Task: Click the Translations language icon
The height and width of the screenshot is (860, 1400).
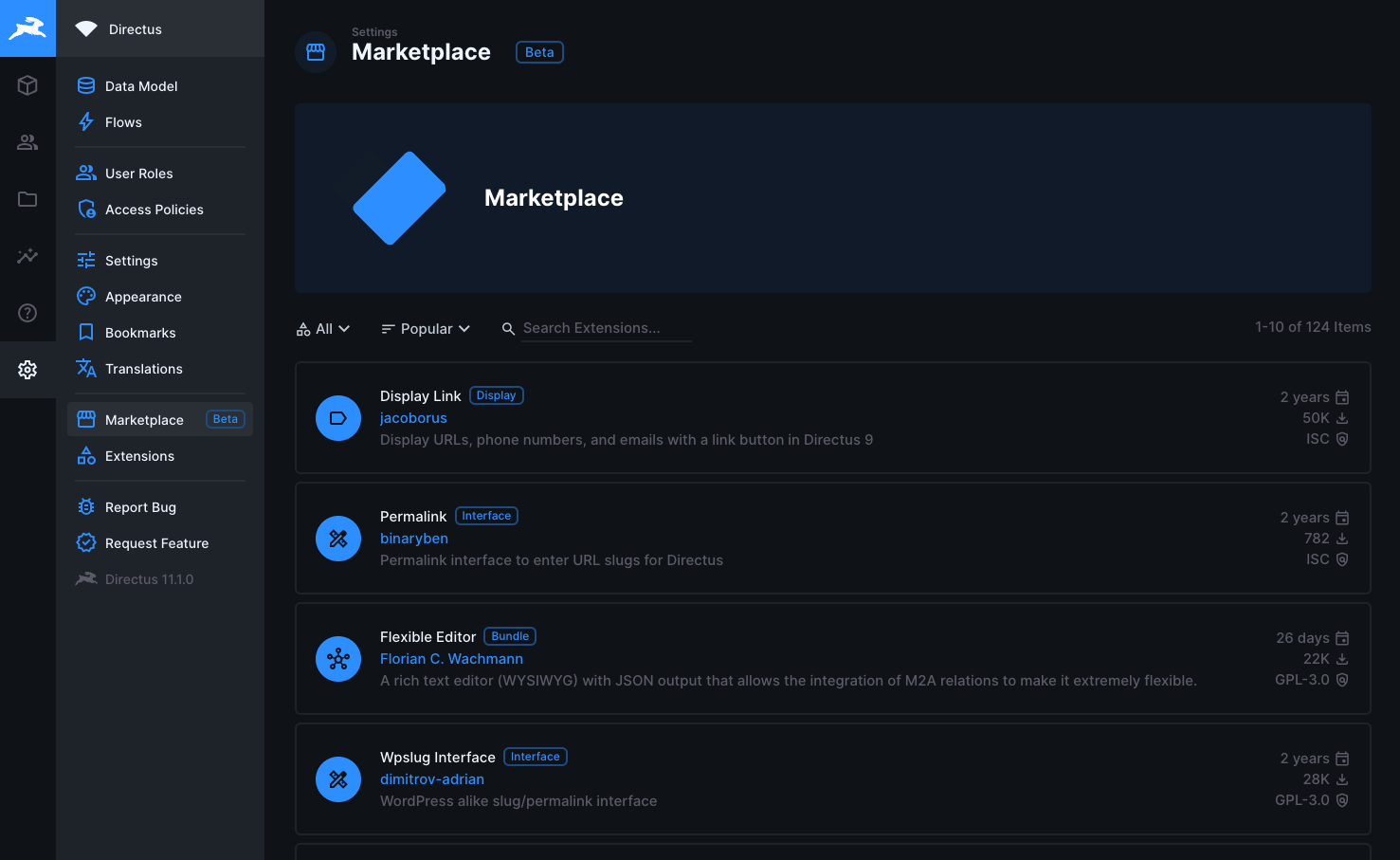Action: 86,368
